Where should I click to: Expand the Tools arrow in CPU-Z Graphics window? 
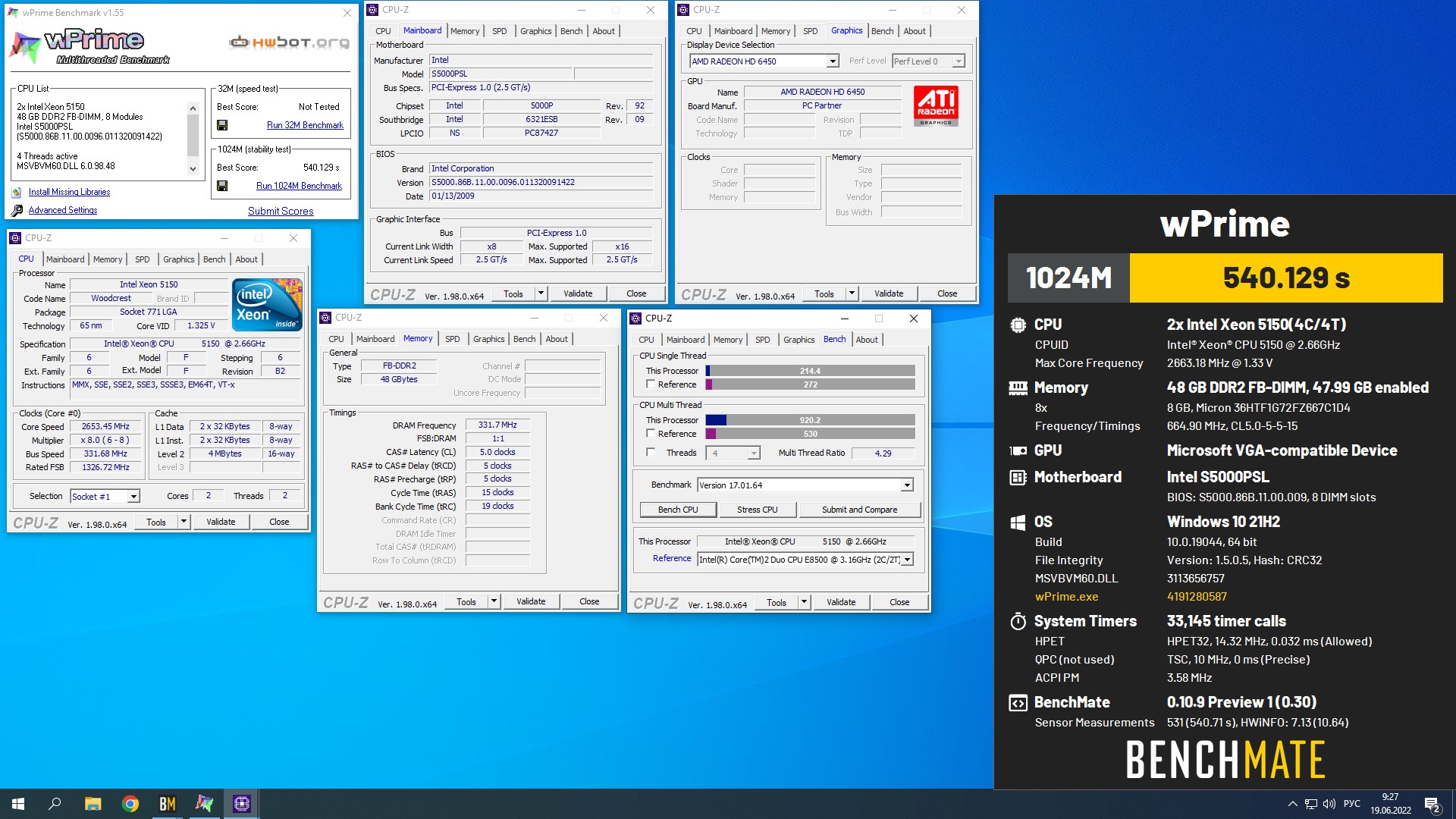pos(852,293)
